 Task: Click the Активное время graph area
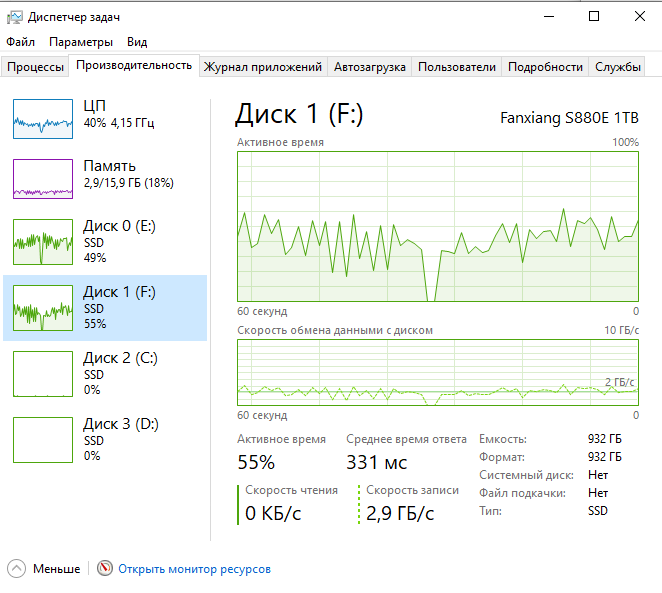click(438, 226)
